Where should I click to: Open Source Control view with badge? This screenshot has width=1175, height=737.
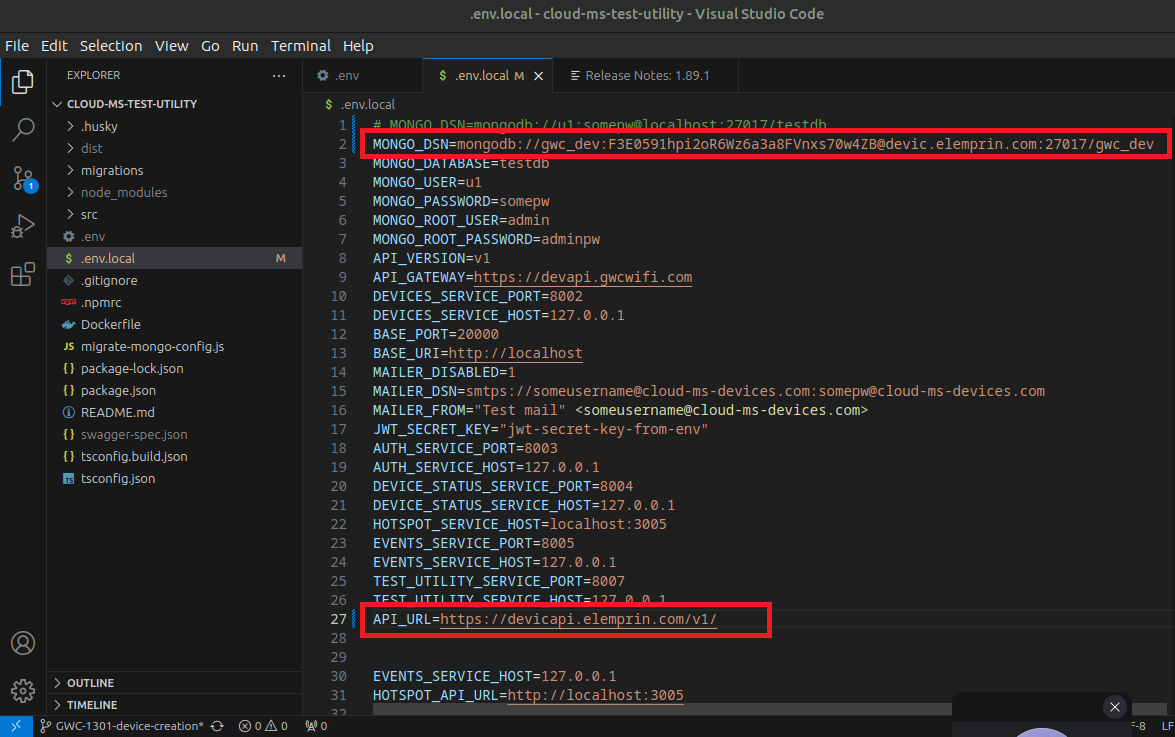pos(22,179)
